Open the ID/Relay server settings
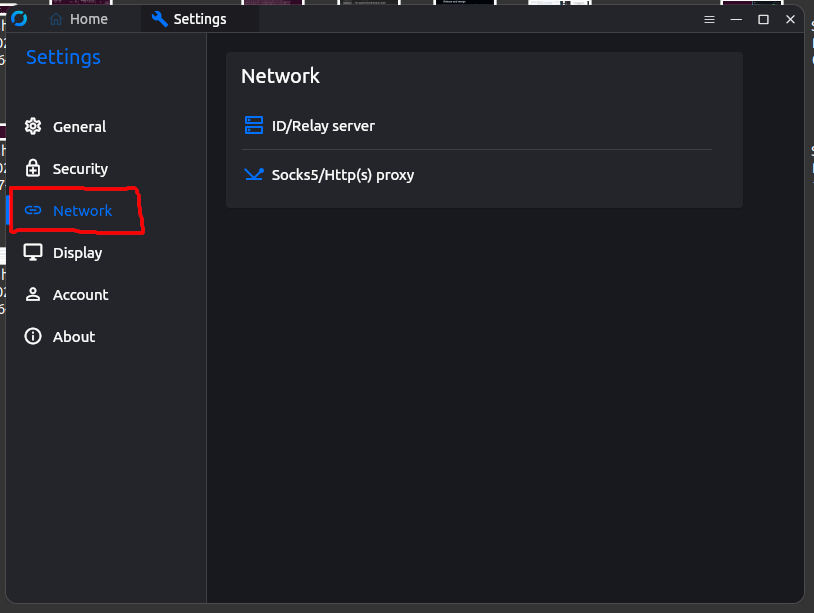 tap(323, 126)
